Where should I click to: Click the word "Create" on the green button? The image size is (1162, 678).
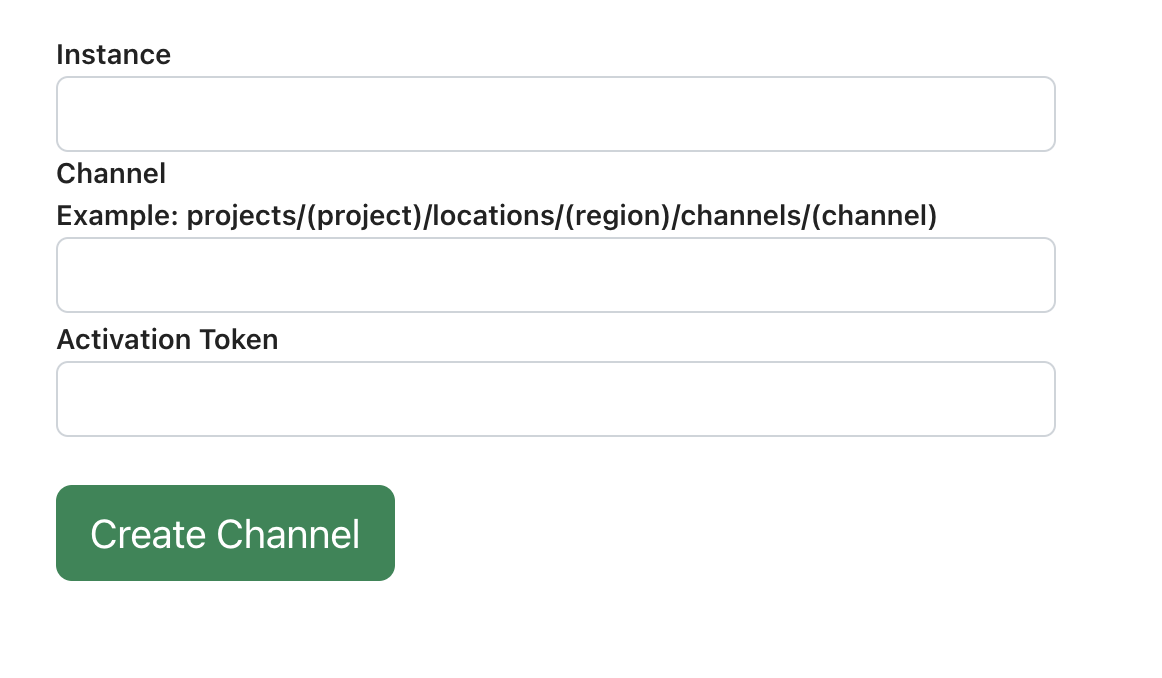(x=147, y=534)
